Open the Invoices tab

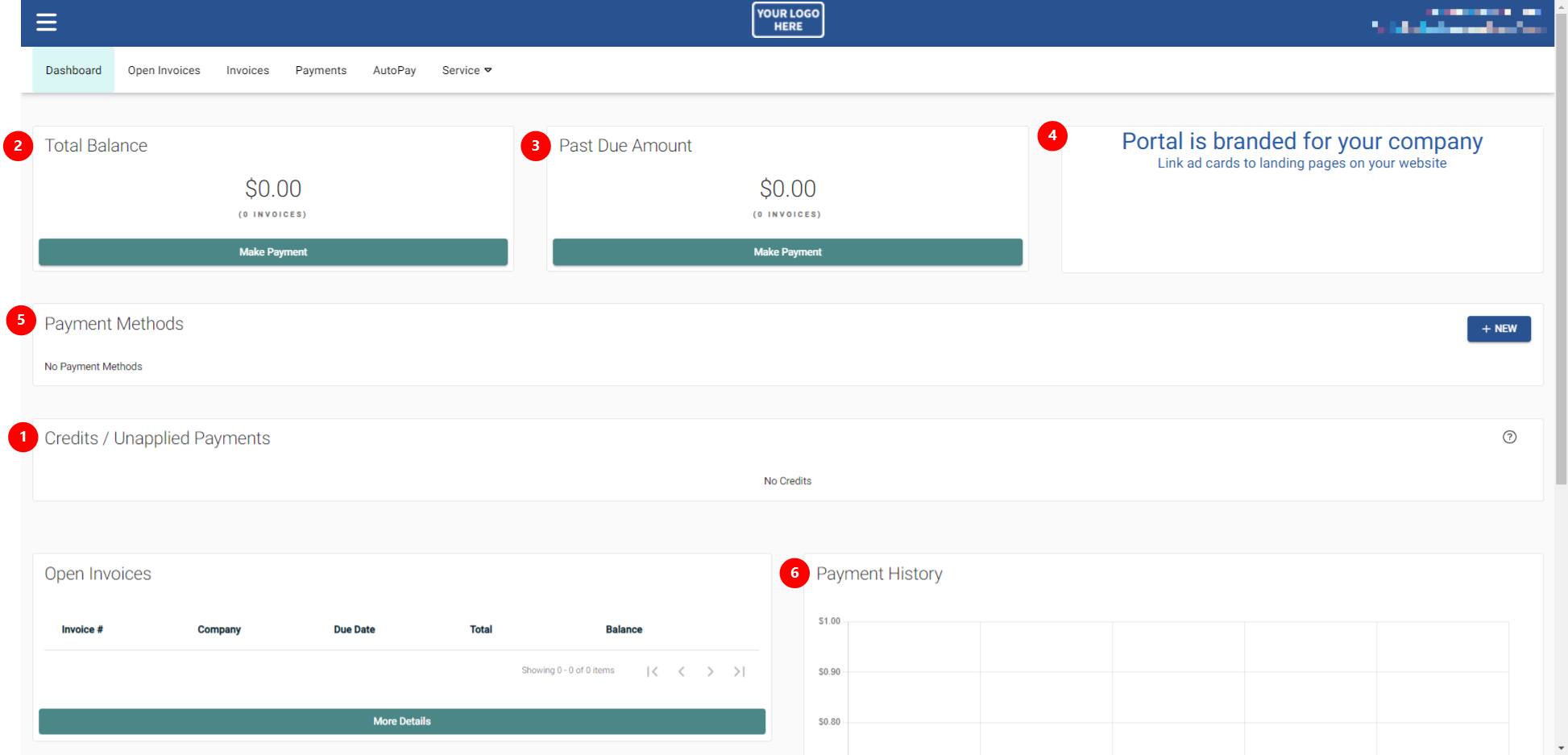tap(247, 70)
